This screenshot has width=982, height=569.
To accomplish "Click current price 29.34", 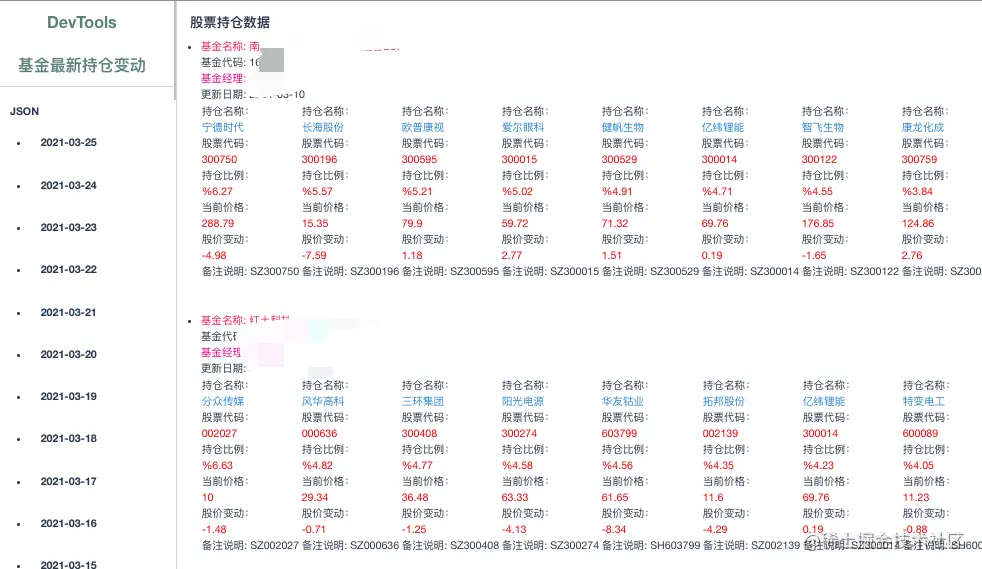I will click(x=315, y=498).
